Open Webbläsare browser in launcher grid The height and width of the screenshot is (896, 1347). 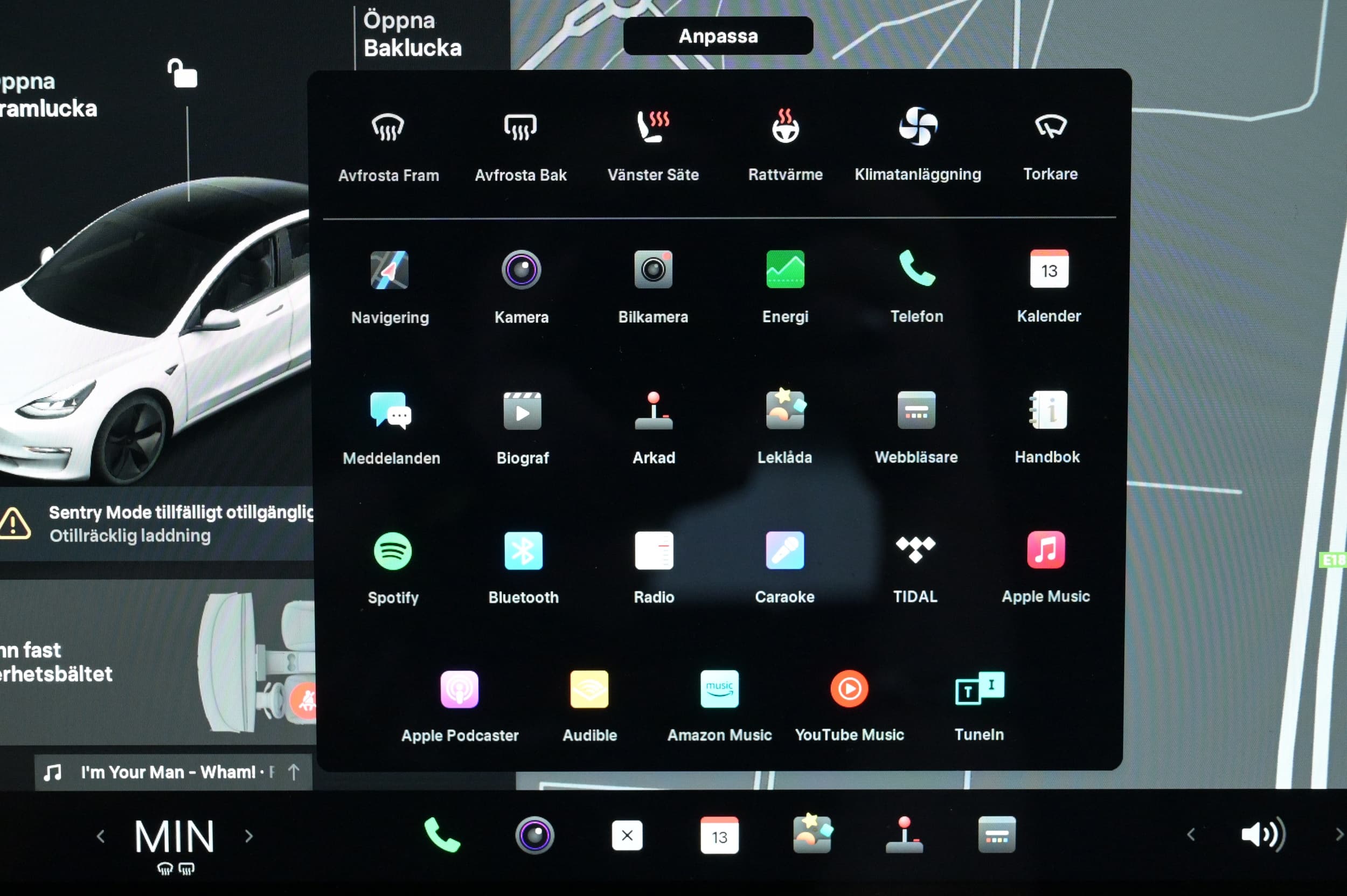[916, 427]
